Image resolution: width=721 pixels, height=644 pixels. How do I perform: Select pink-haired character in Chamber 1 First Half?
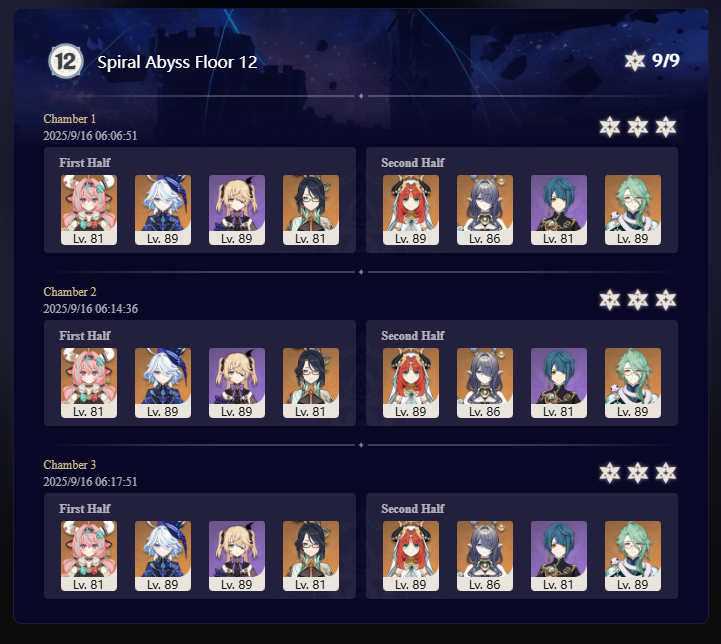(89, 210)
